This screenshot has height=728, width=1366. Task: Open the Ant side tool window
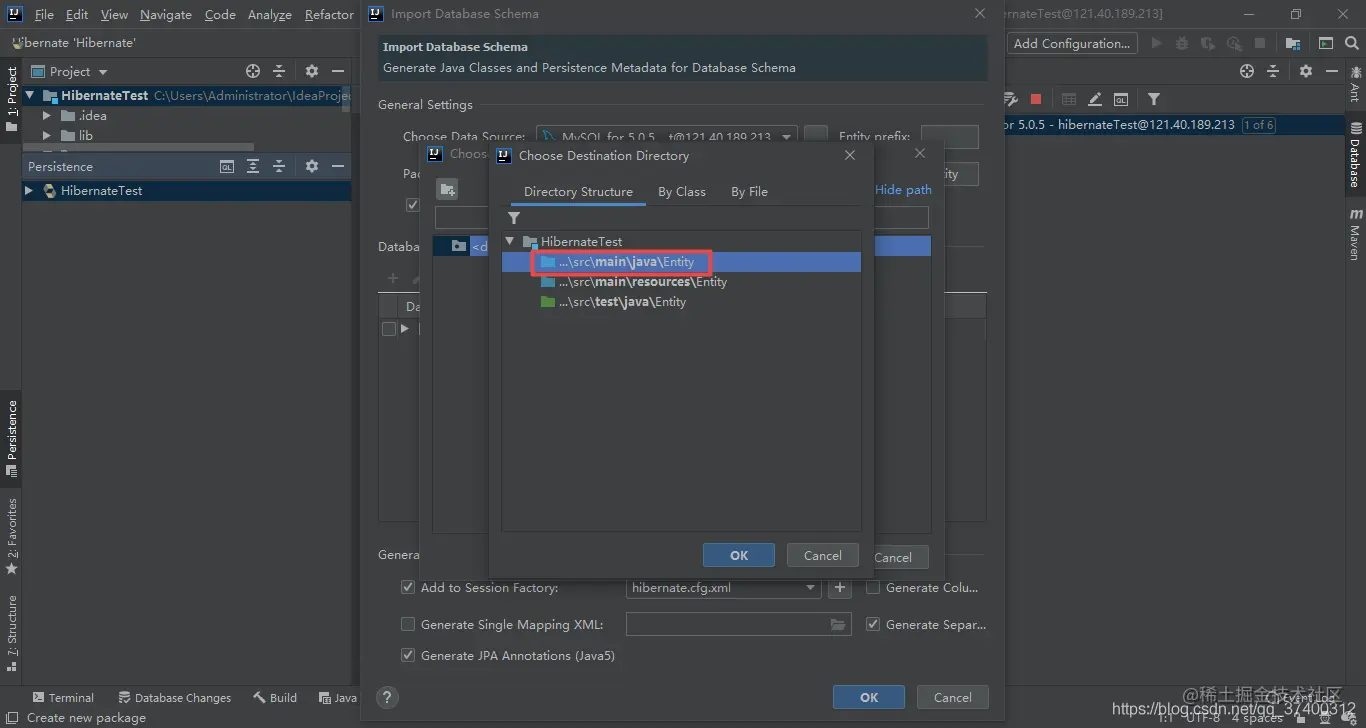tap(1356, 84)
